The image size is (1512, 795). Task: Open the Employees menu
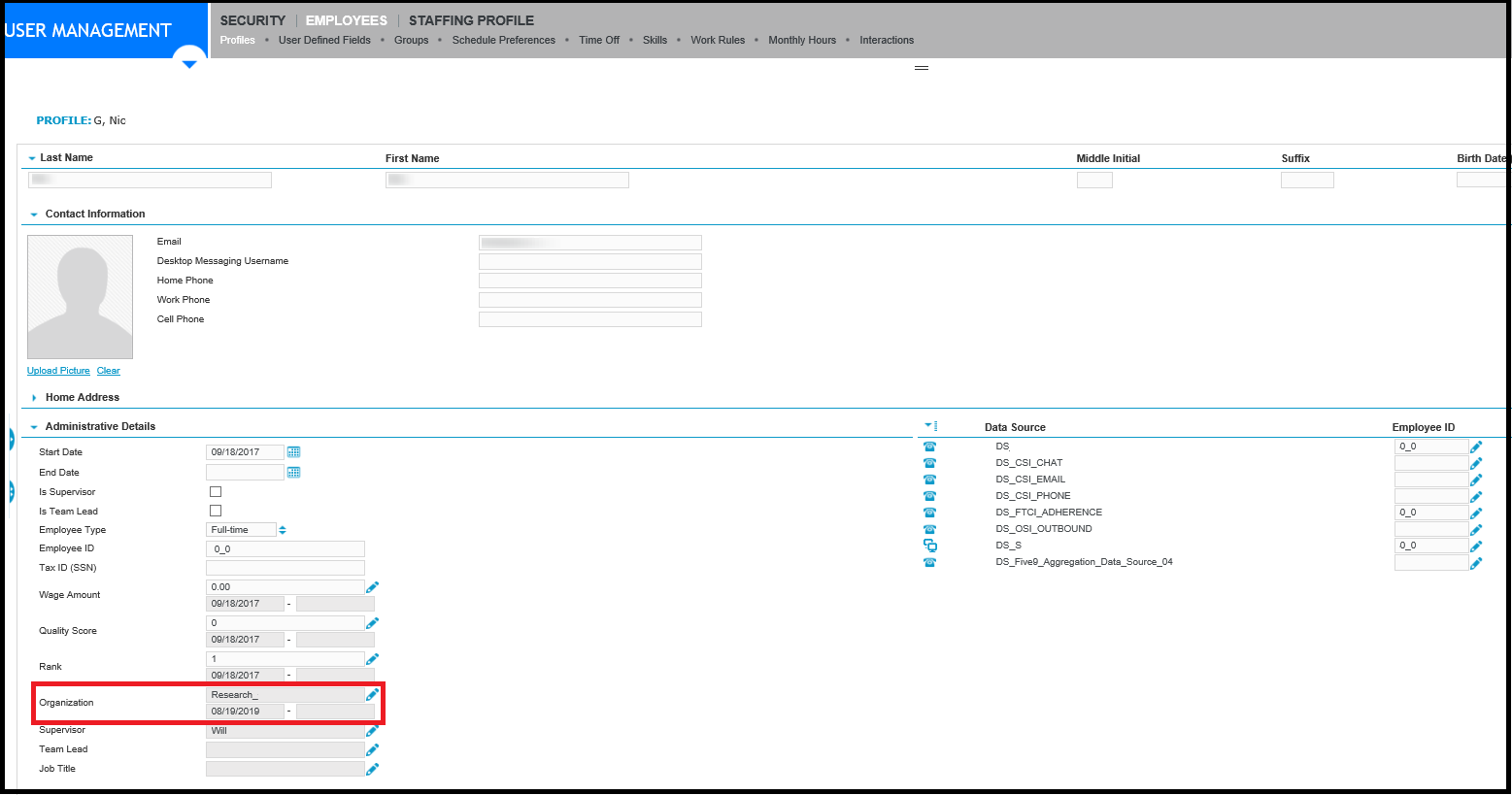(347, 20)
